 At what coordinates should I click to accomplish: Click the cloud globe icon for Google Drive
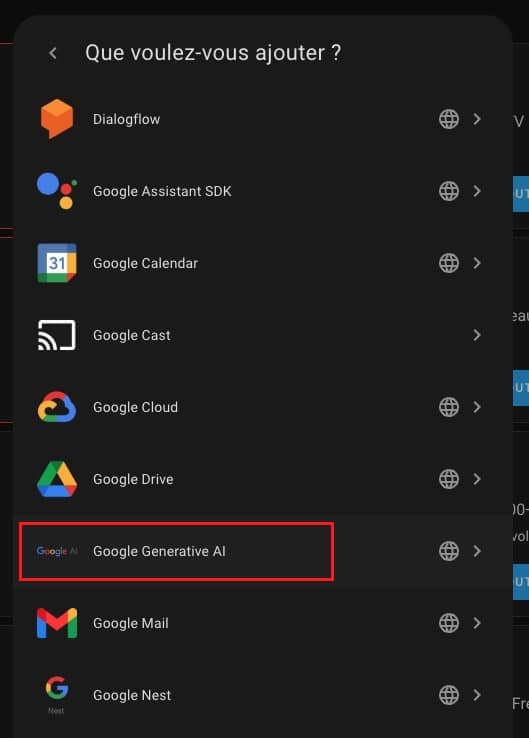(x=449, y=479)
